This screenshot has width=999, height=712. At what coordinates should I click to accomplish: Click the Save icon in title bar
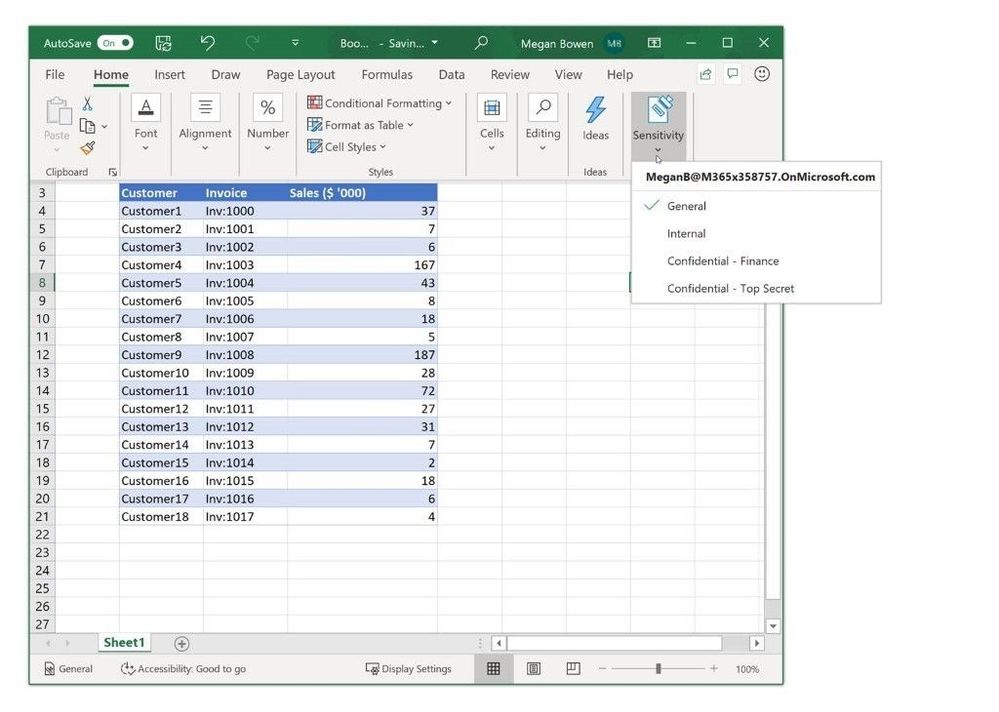tap(164, 43)
